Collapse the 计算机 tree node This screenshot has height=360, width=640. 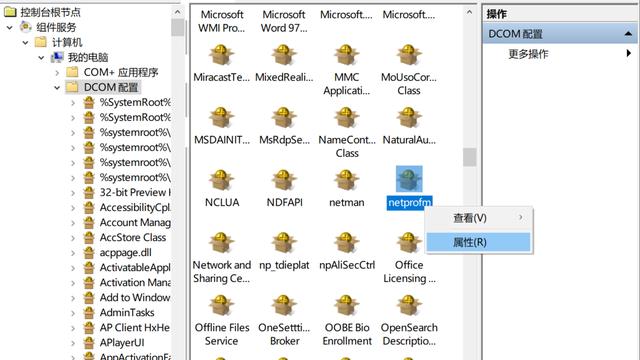[25, 42]
